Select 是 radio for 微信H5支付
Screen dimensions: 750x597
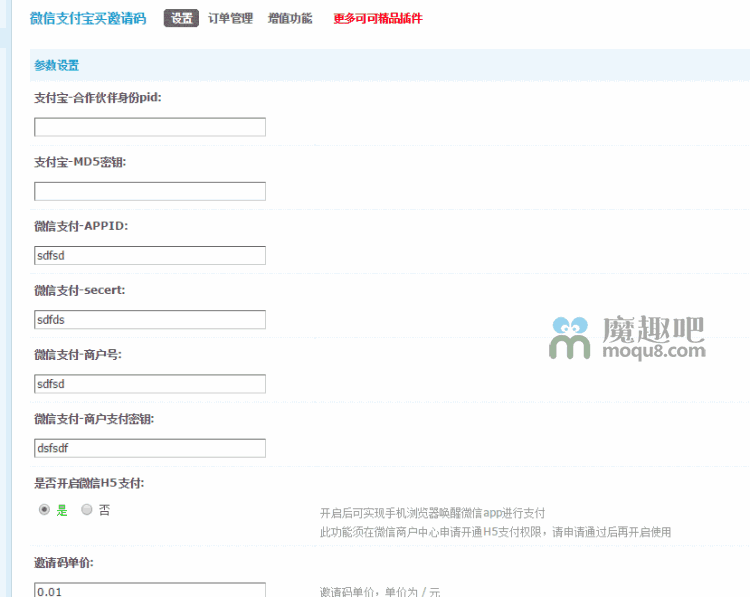44,510
